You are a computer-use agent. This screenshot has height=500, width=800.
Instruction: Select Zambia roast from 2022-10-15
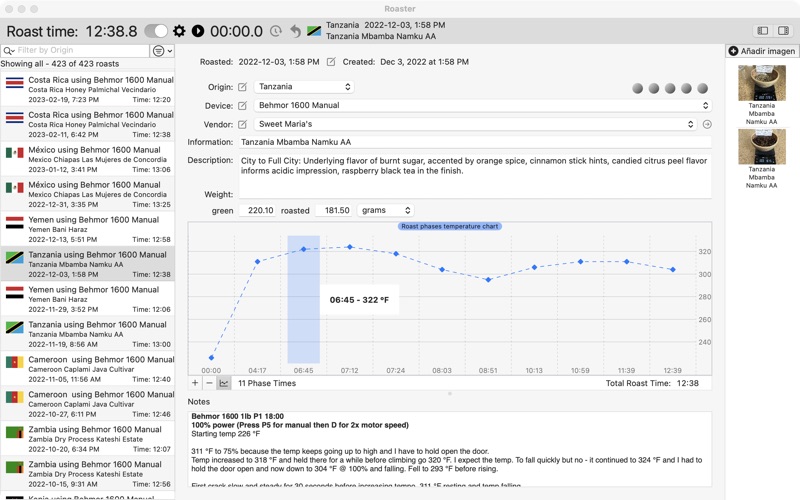(87, 474)
